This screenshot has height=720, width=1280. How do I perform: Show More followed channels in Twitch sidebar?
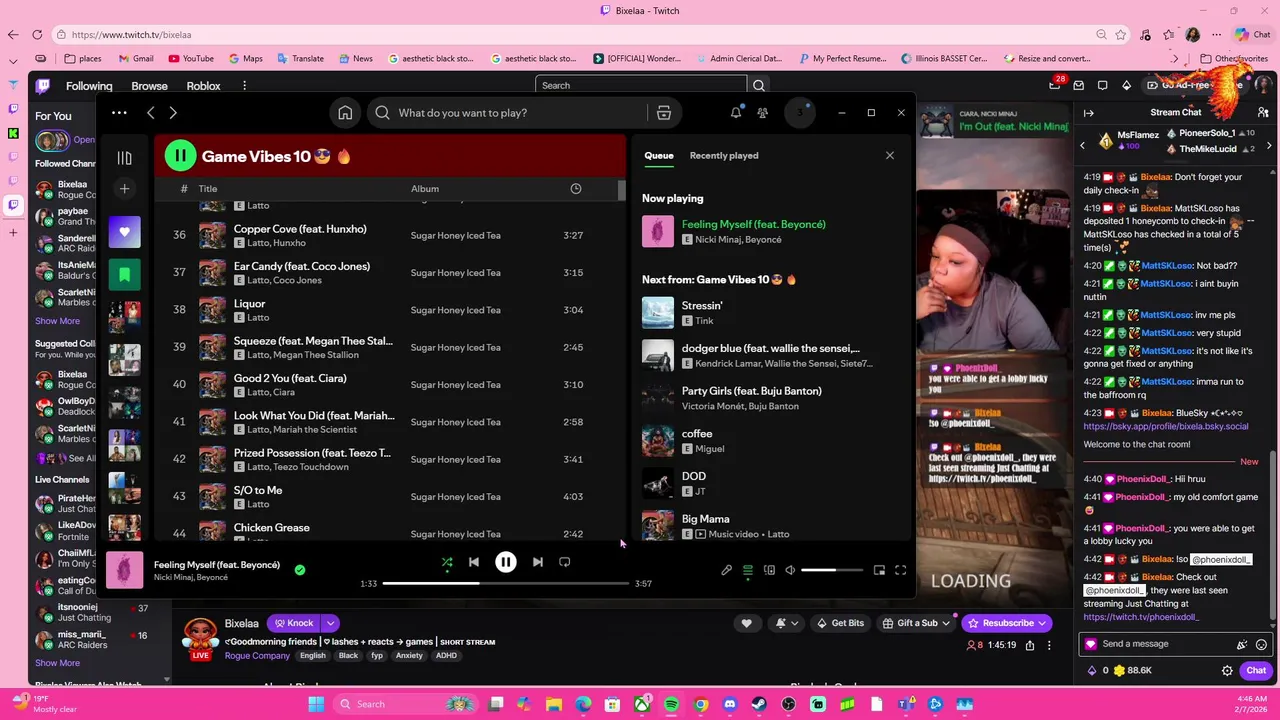[57, 321]
